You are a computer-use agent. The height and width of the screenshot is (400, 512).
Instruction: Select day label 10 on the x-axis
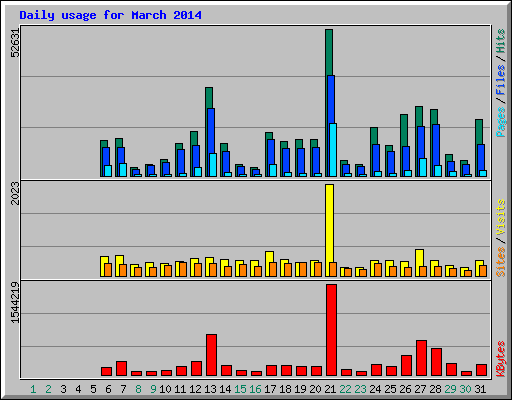coord(165,389)
